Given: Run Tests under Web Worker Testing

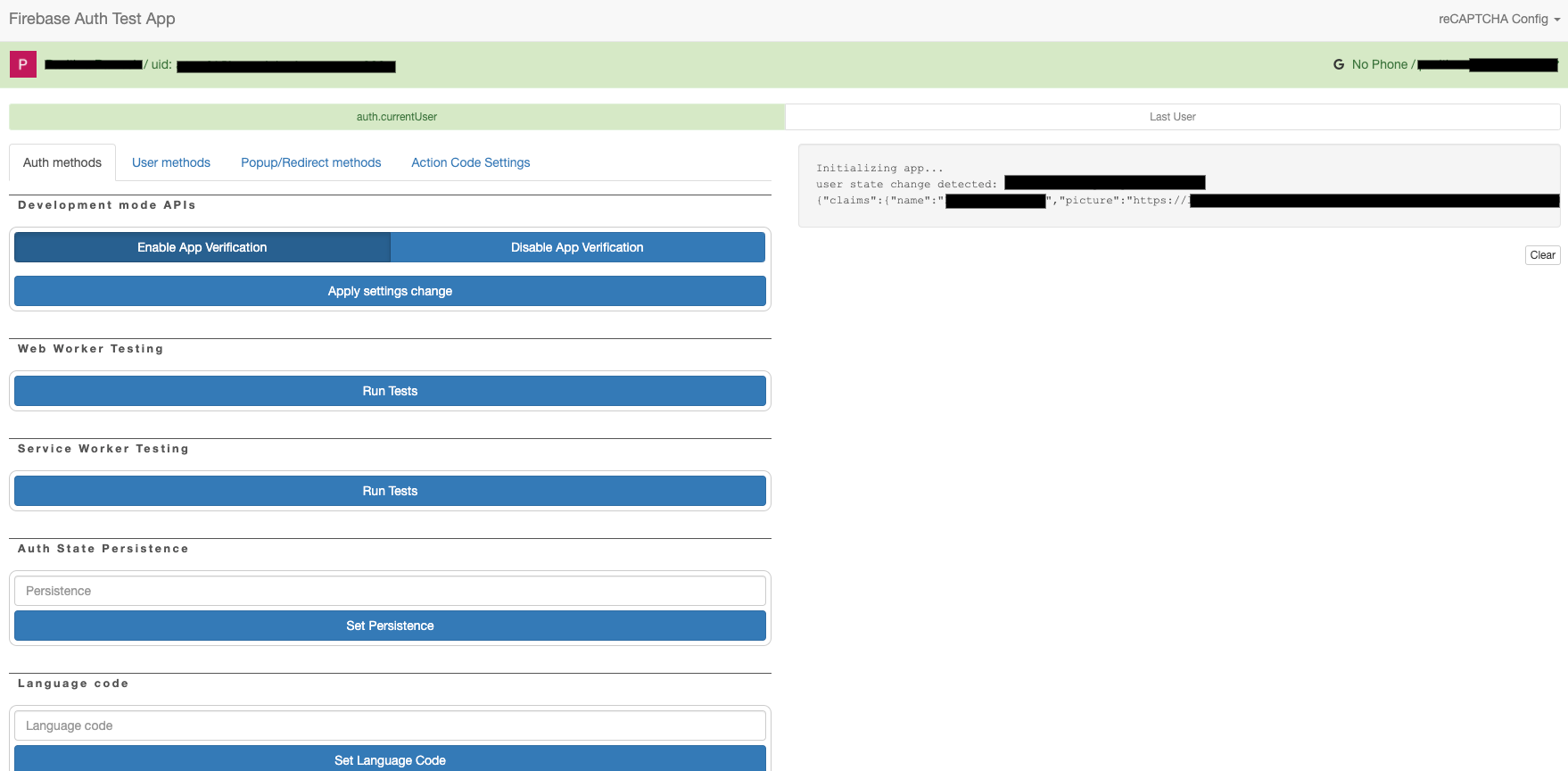Looking at the screenshot, I should [390, 391].
